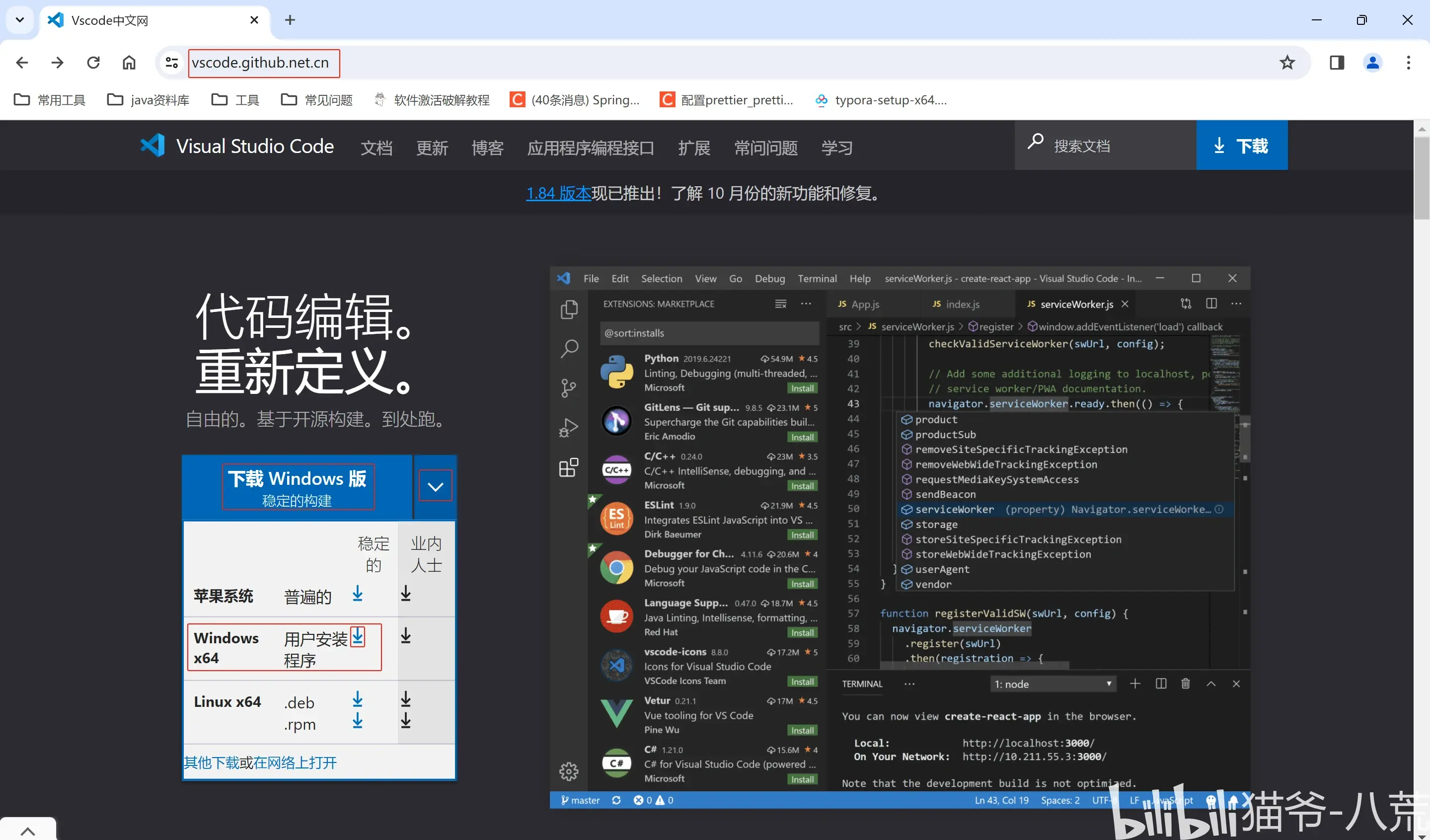Open the 文档 nav item
Image resolution: width=1430 pixels, height=840 pixels.
[377, 148]
